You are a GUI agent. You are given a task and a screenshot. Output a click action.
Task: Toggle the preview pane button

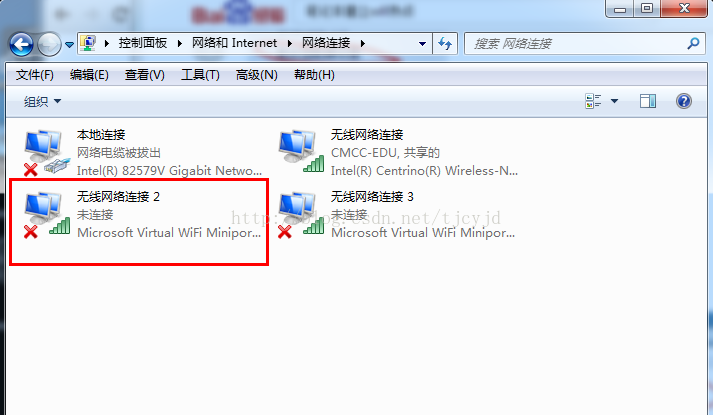pos(648,101)
